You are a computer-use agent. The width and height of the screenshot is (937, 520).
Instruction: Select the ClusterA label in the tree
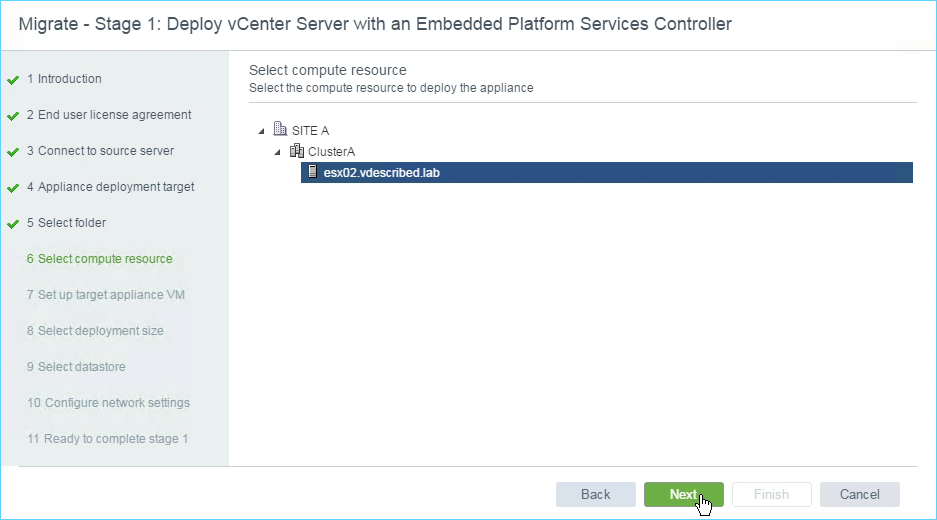[332, 152]
